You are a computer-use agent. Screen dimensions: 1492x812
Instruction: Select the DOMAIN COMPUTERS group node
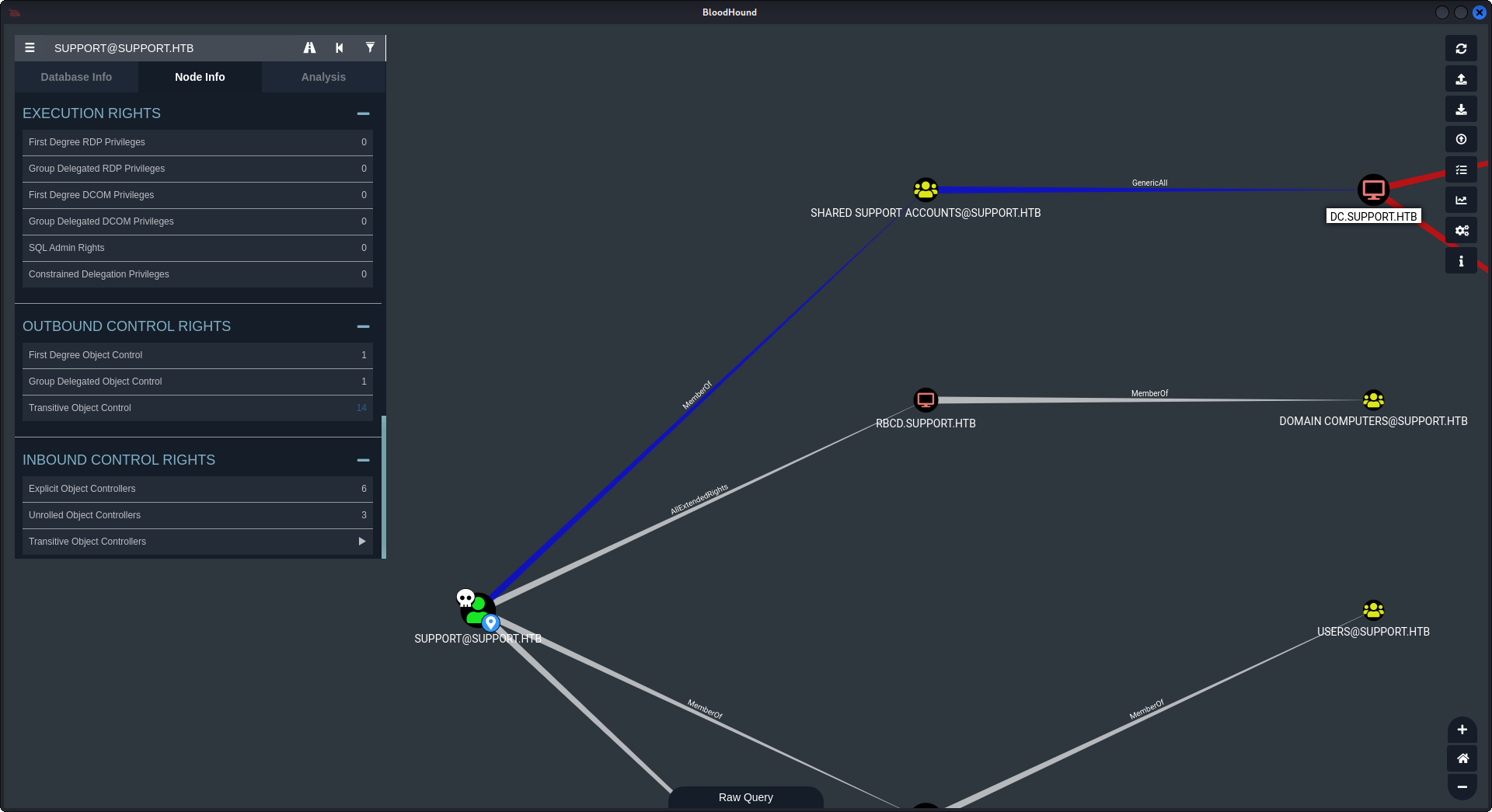(x=1373, y=400)
